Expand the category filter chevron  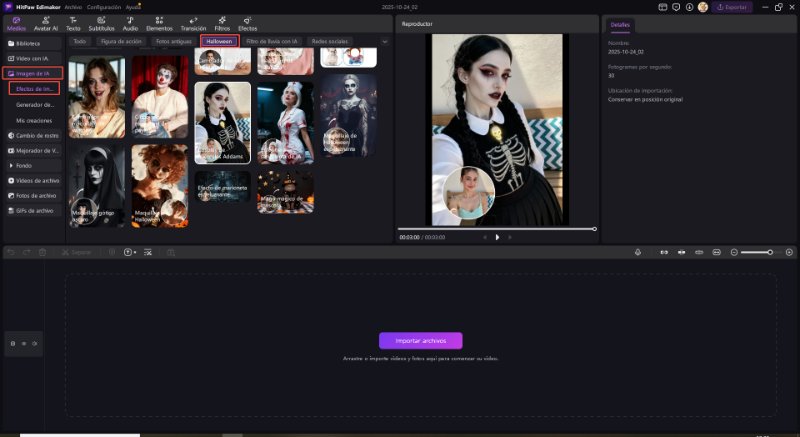point(385,42)
